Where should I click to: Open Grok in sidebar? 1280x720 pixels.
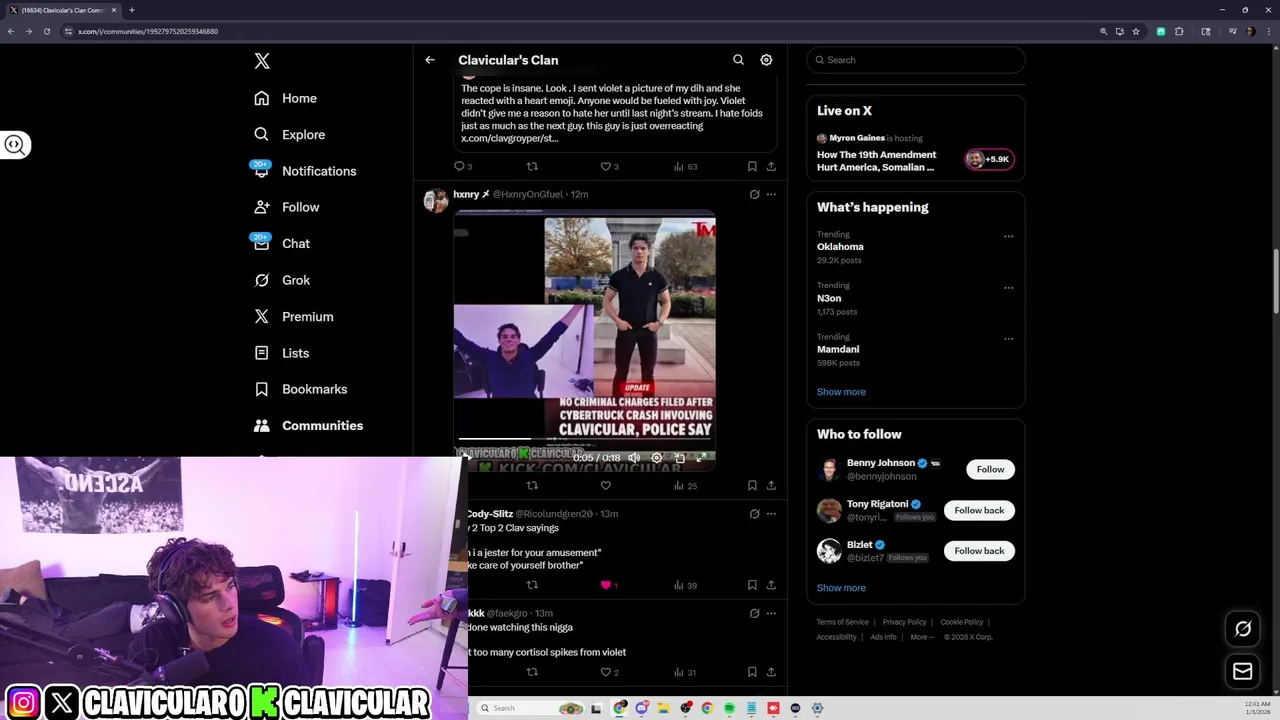[281, 280]
